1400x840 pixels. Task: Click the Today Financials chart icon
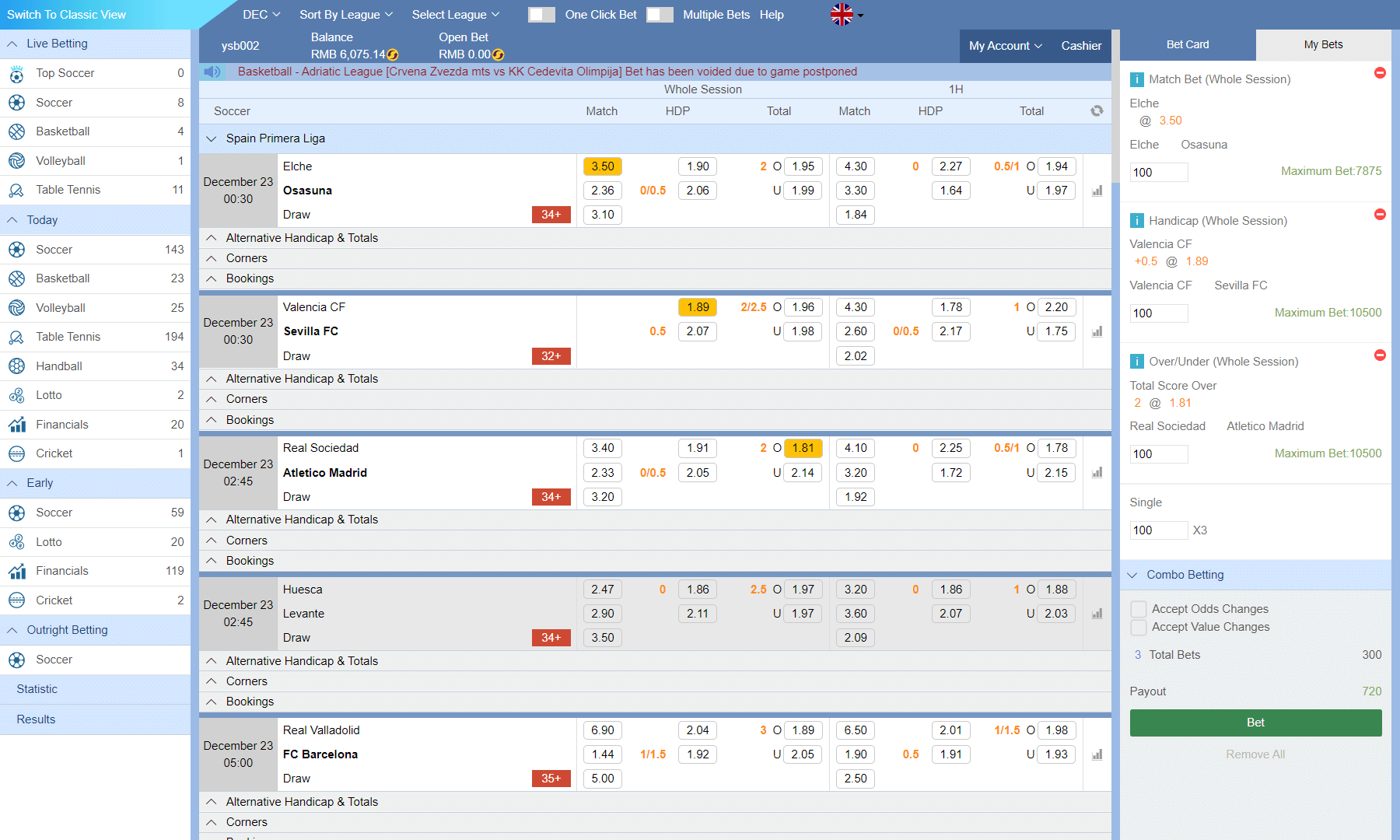pos(16,425)
